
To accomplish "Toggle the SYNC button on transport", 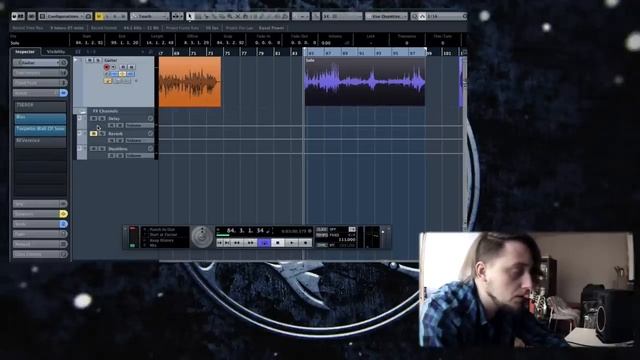I will [322, 245].
